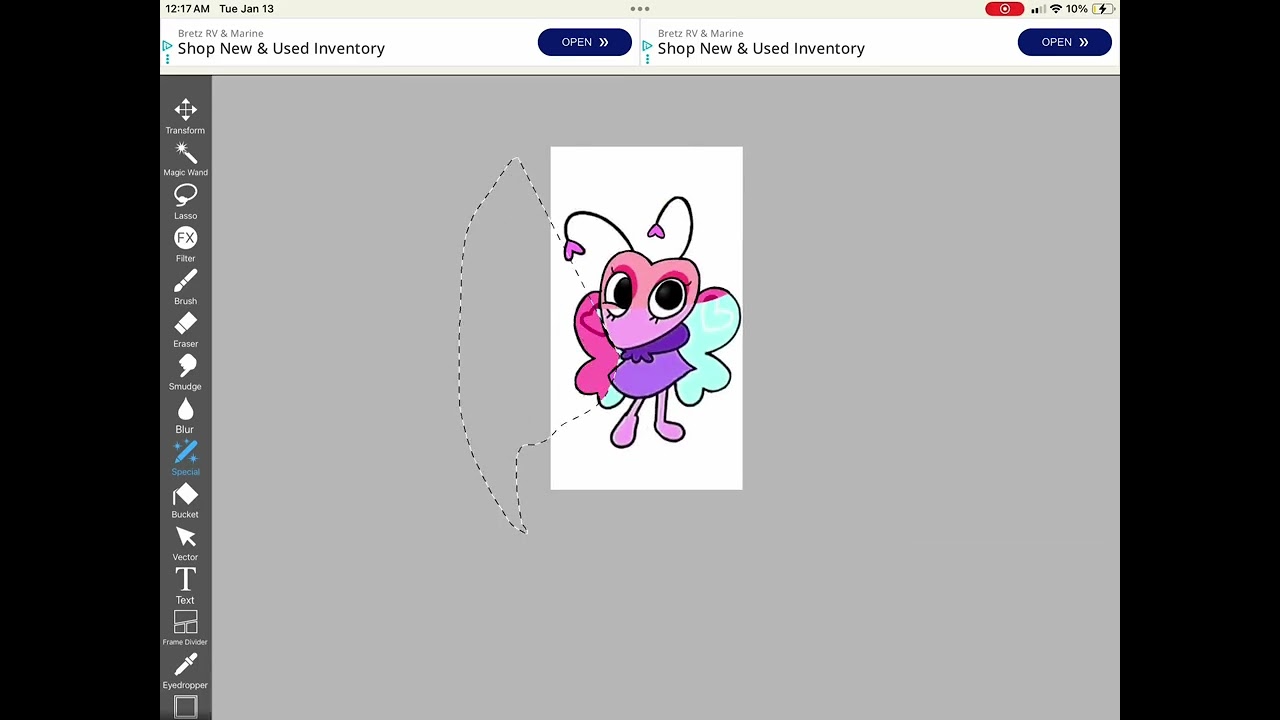Tap the 'Tue Jan 13' date text
The height and width of the screenshot is (720, 1280).
click(x=246, y=9)
